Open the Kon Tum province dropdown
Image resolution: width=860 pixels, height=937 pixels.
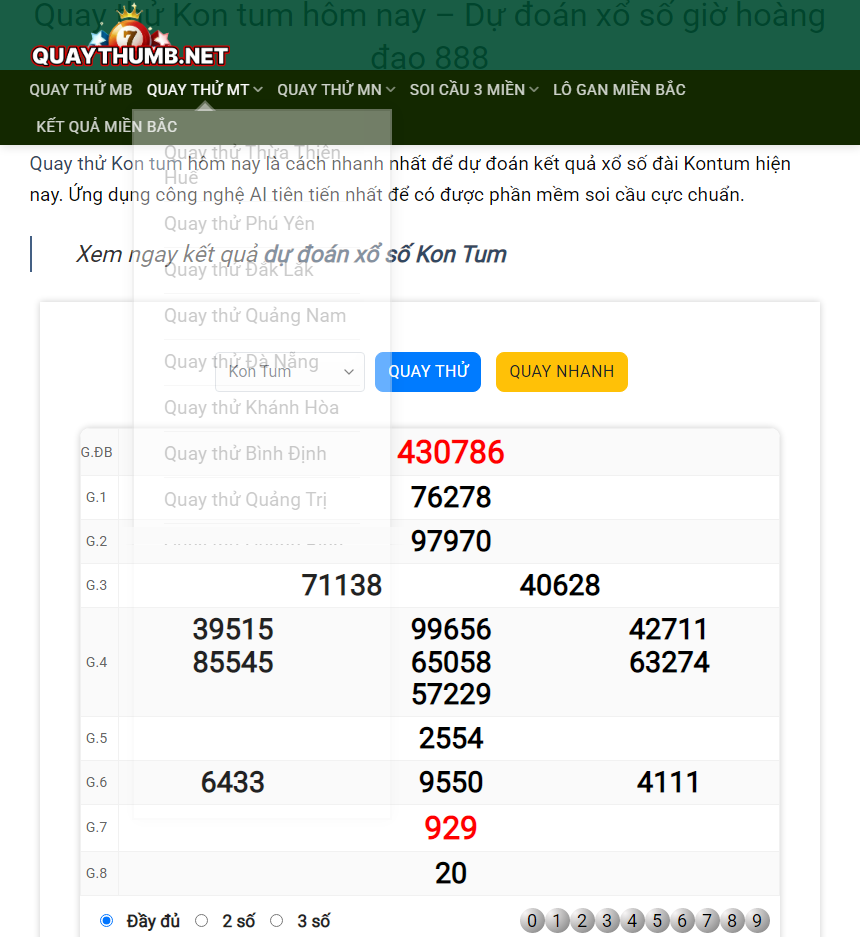290,372
